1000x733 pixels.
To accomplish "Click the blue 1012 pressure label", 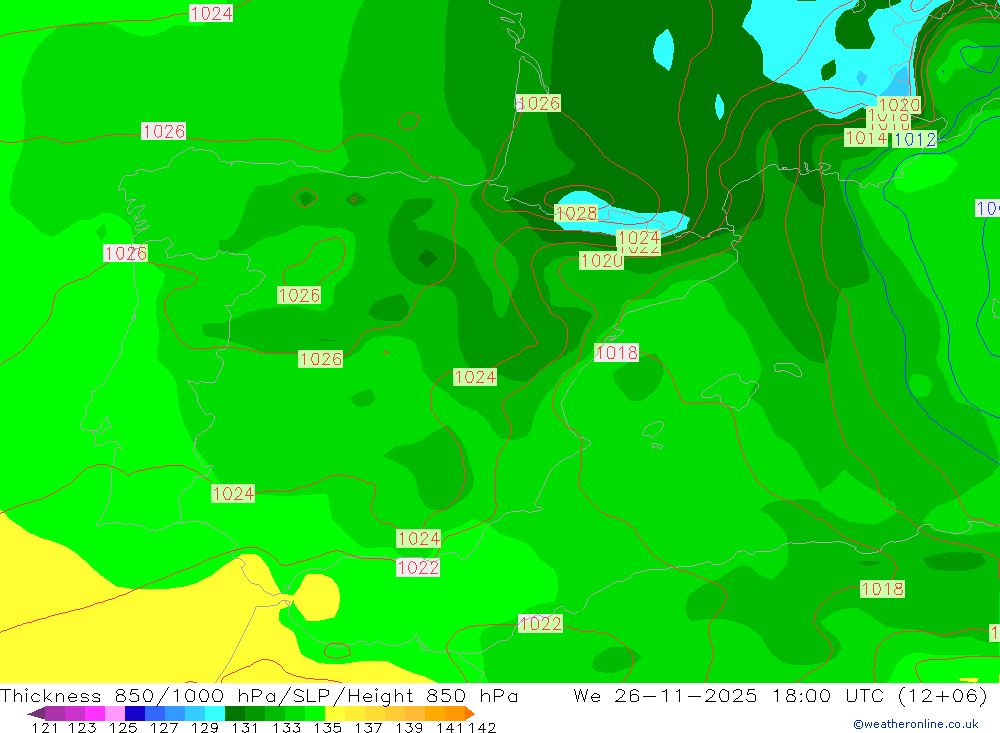I will coord(915,139).
